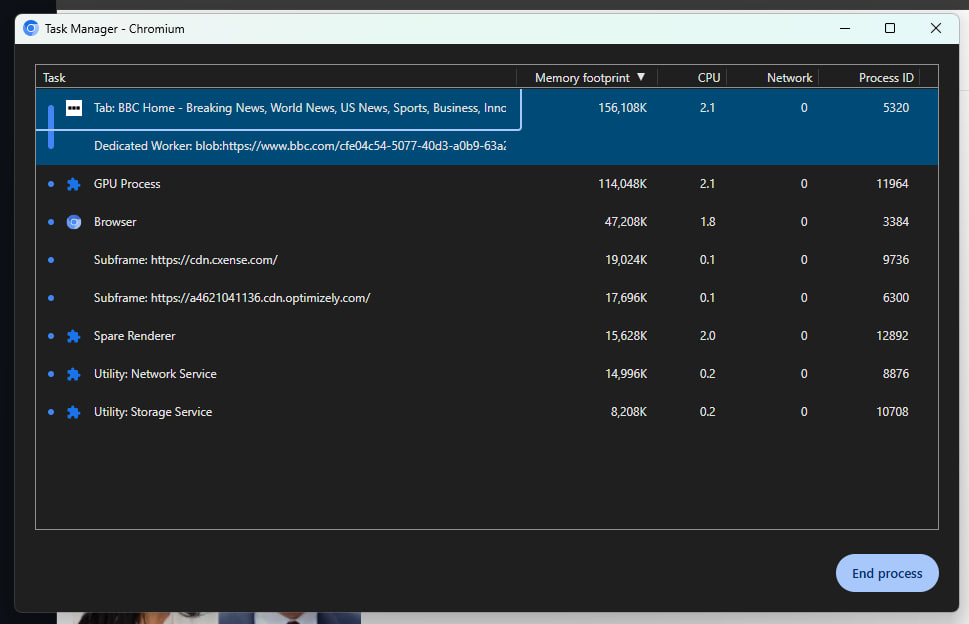Click the GPU Process puzzle icon

(x=73, y=184)
